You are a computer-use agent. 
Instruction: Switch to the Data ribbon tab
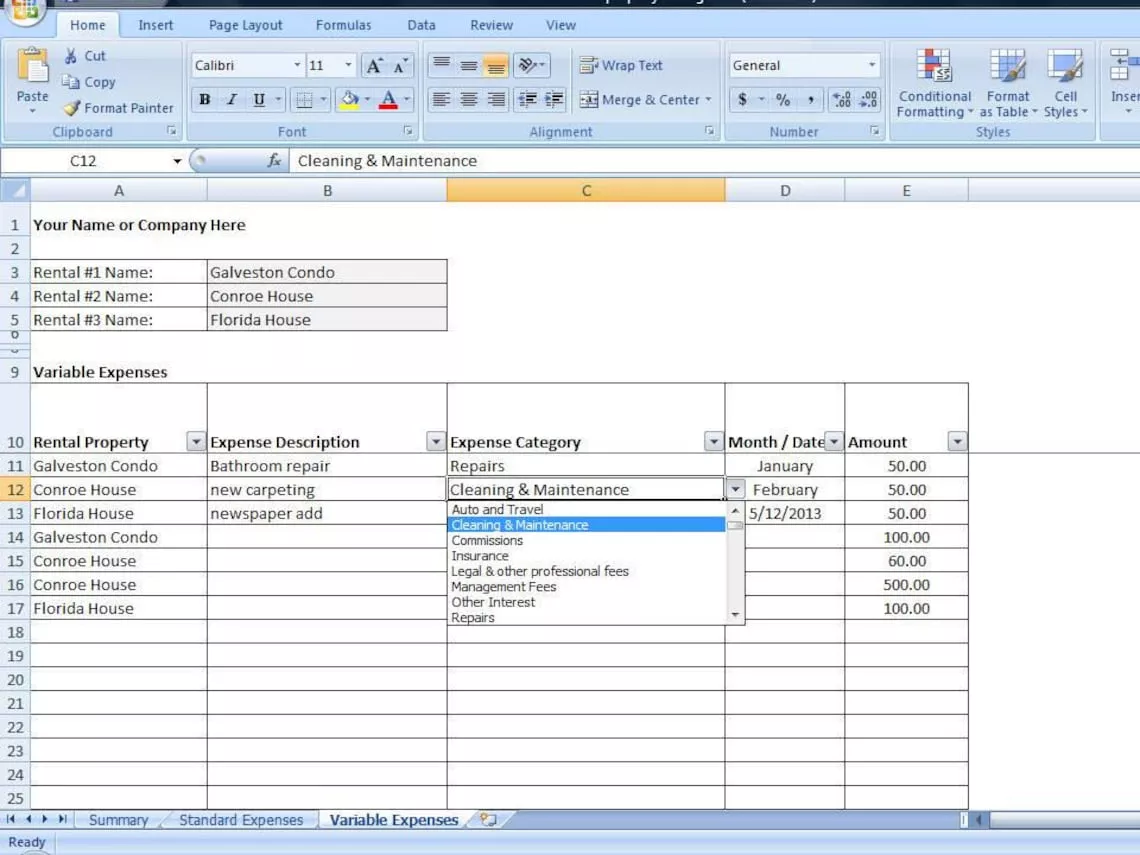click(421, 25)
